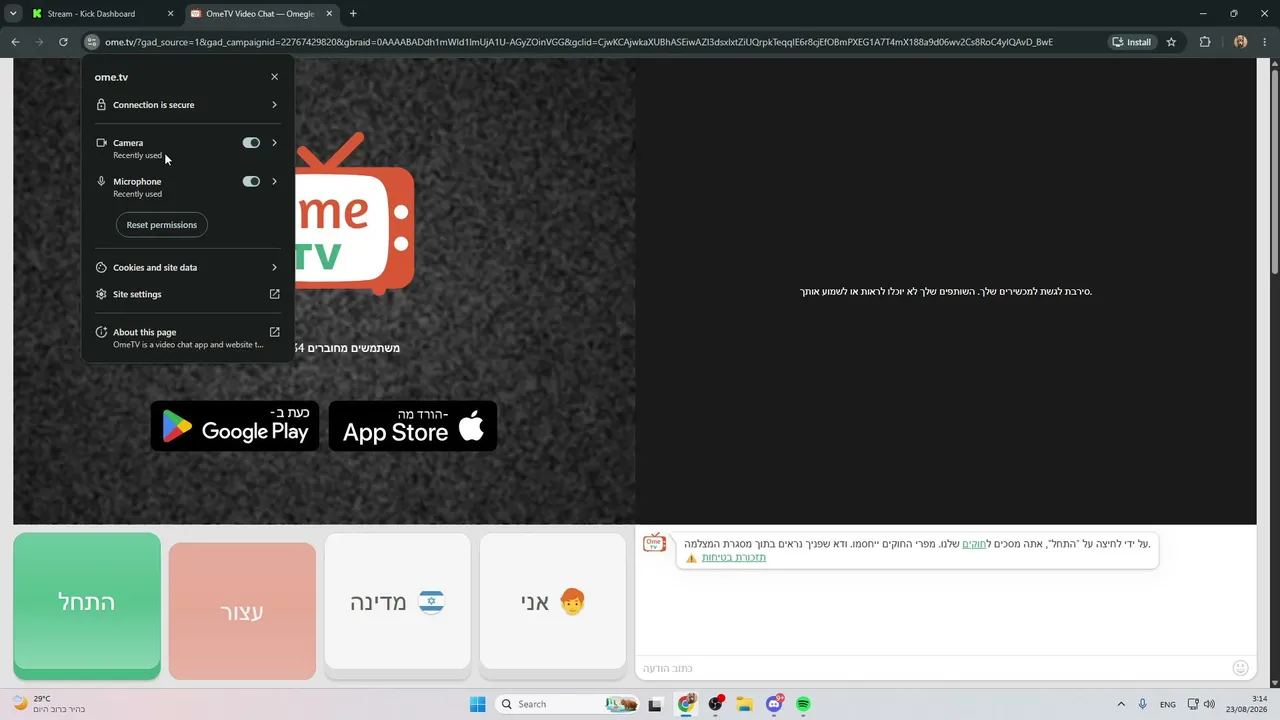Open App Store download badge

(x=413, y=426)
